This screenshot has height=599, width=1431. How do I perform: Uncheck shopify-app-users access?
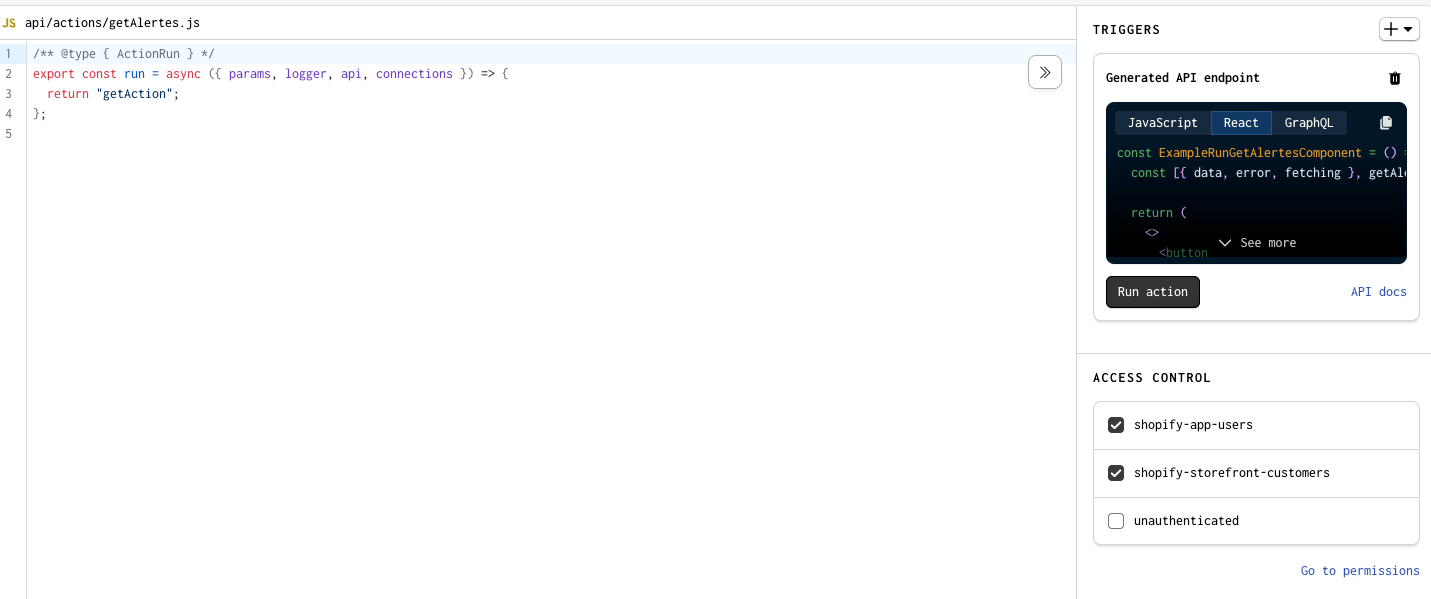[1116, 424]
